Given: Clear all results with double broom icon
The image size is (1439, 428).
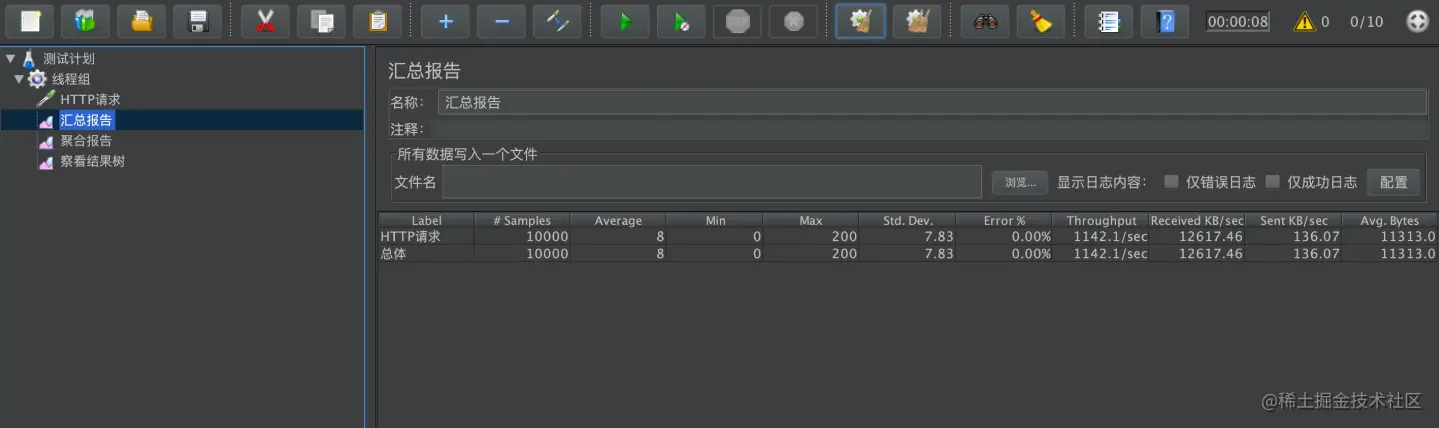Looking at the screenshot, I should [x=917, y=21].
